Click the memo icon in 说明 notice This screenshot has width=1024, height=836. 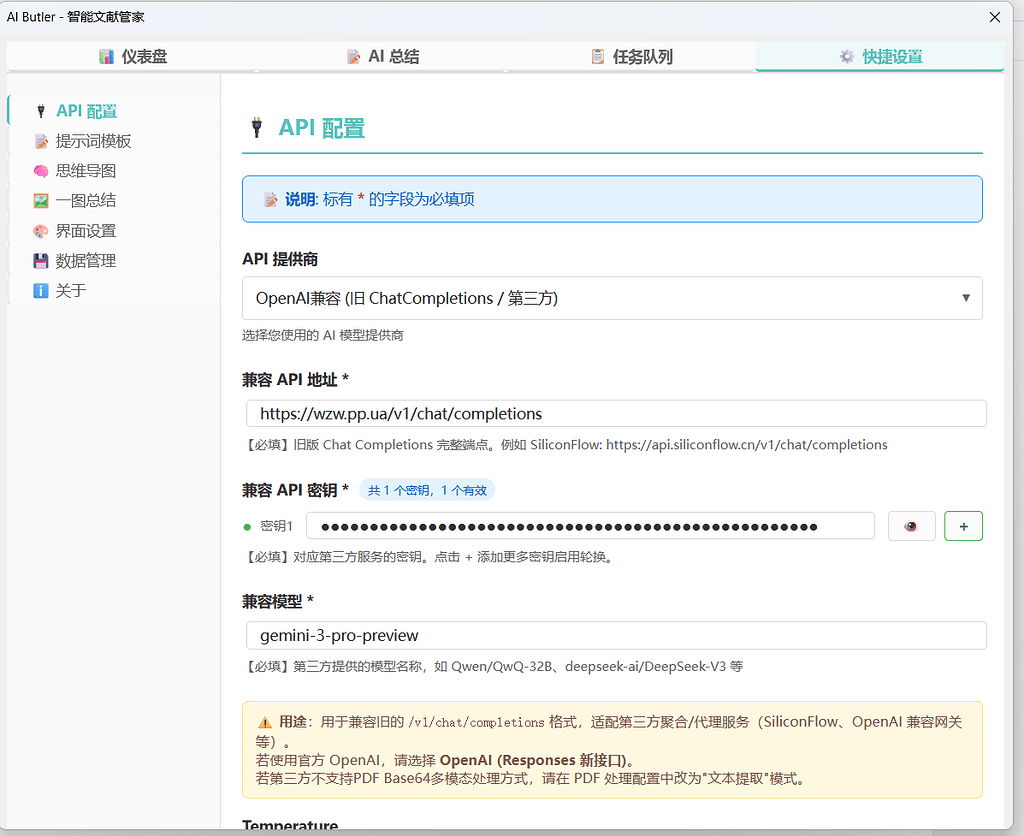click(x=270, y=200)
